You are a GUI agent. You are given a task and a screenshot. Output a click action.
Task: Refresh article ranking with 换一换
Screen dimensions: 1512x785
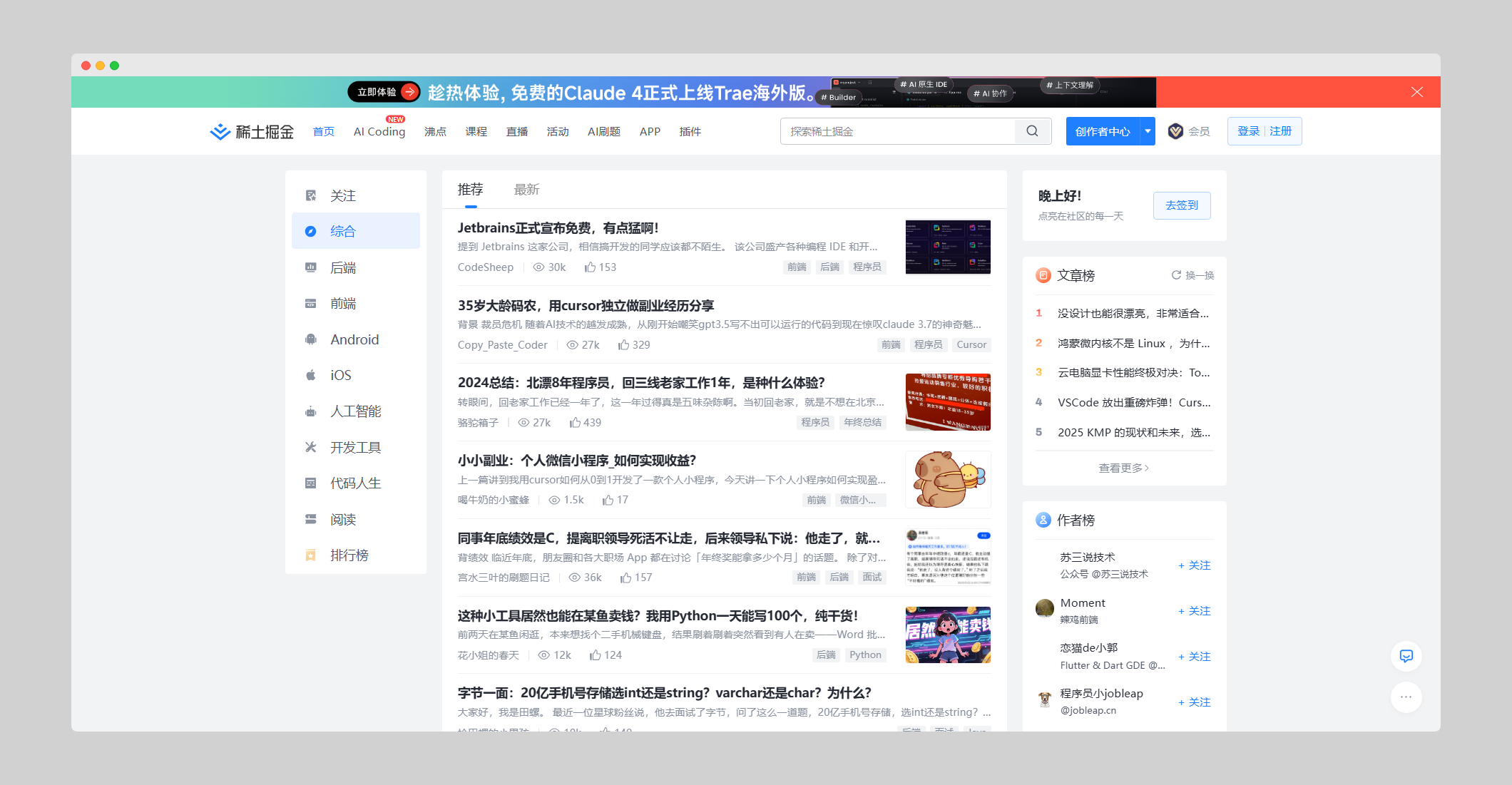tap(1192, 275)
